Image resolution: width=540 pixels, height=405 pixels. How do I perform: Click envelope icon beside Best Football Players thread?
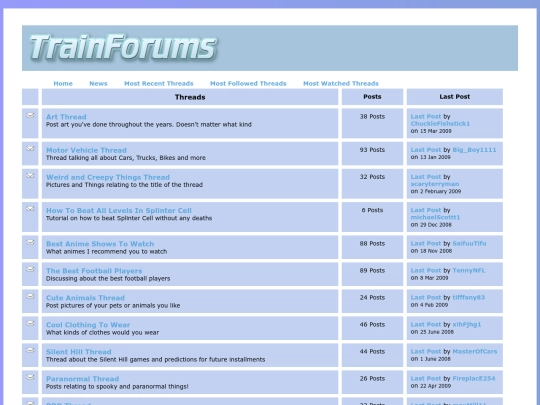(30, 269)
